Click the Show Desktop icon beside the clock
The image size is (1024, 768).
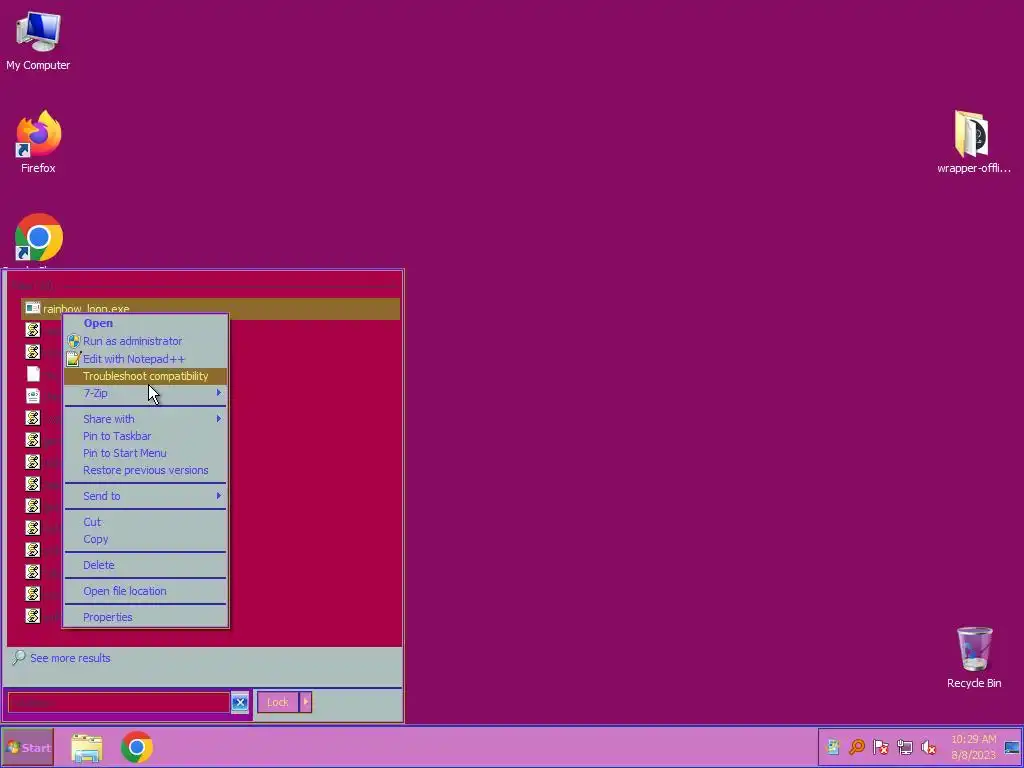(x=1012, y=748)
